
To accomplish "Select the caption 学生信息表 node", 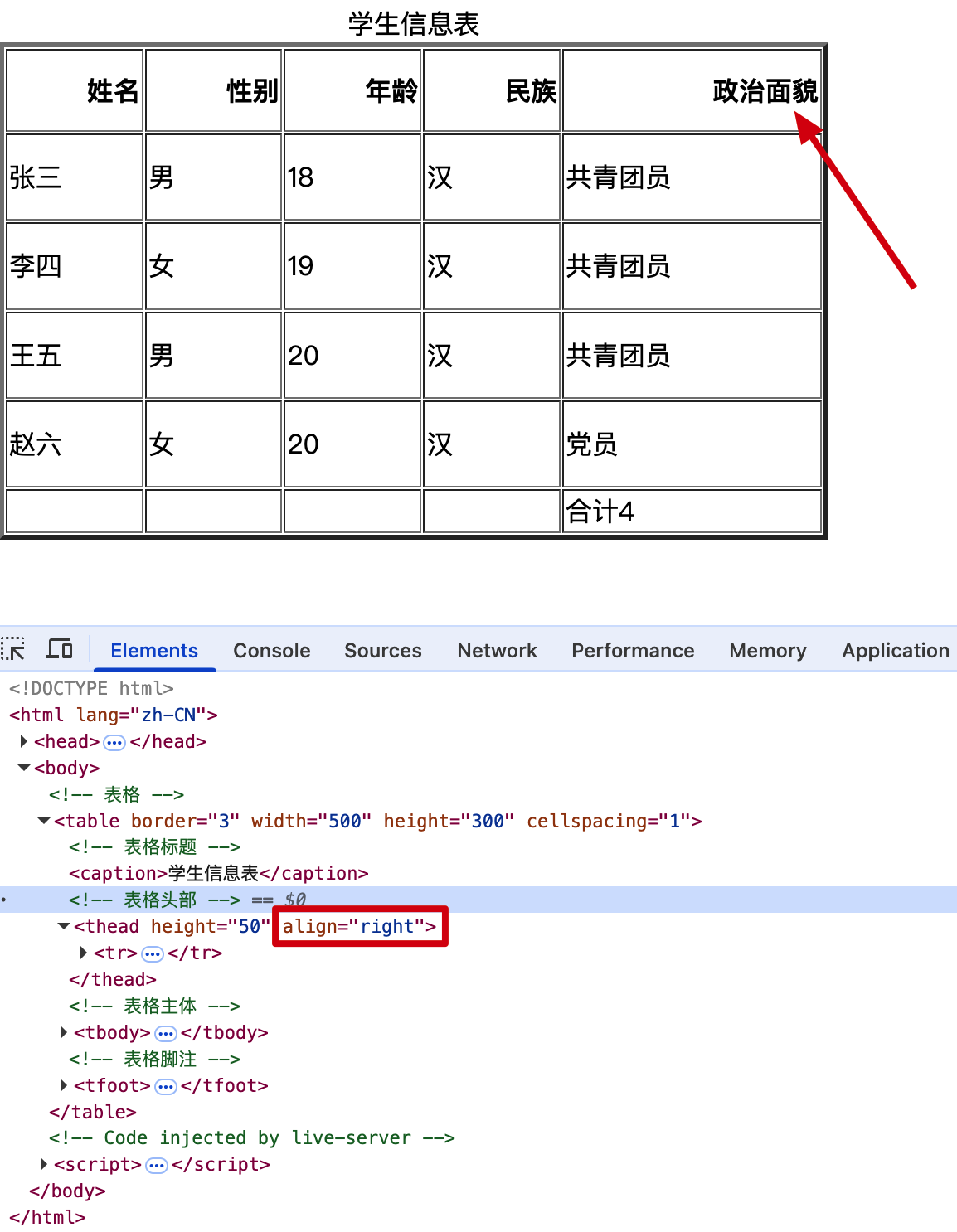I will 219,873.
